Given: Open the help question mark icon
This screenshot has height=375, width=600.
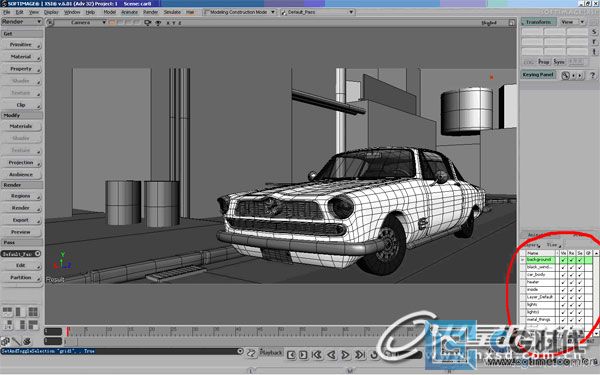Looking at the screenshot, I should tap(592, 75).
